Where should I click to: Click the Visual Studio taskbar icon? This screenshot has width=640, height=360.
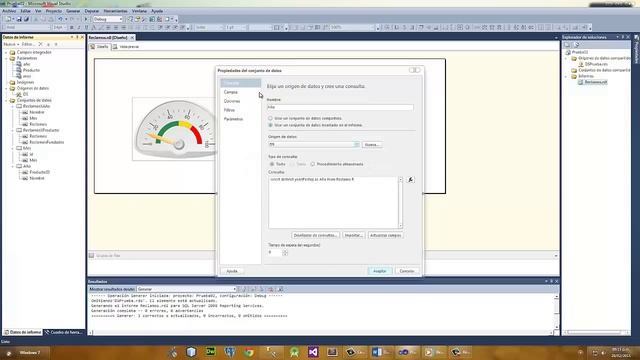click(x=313, y=352)
